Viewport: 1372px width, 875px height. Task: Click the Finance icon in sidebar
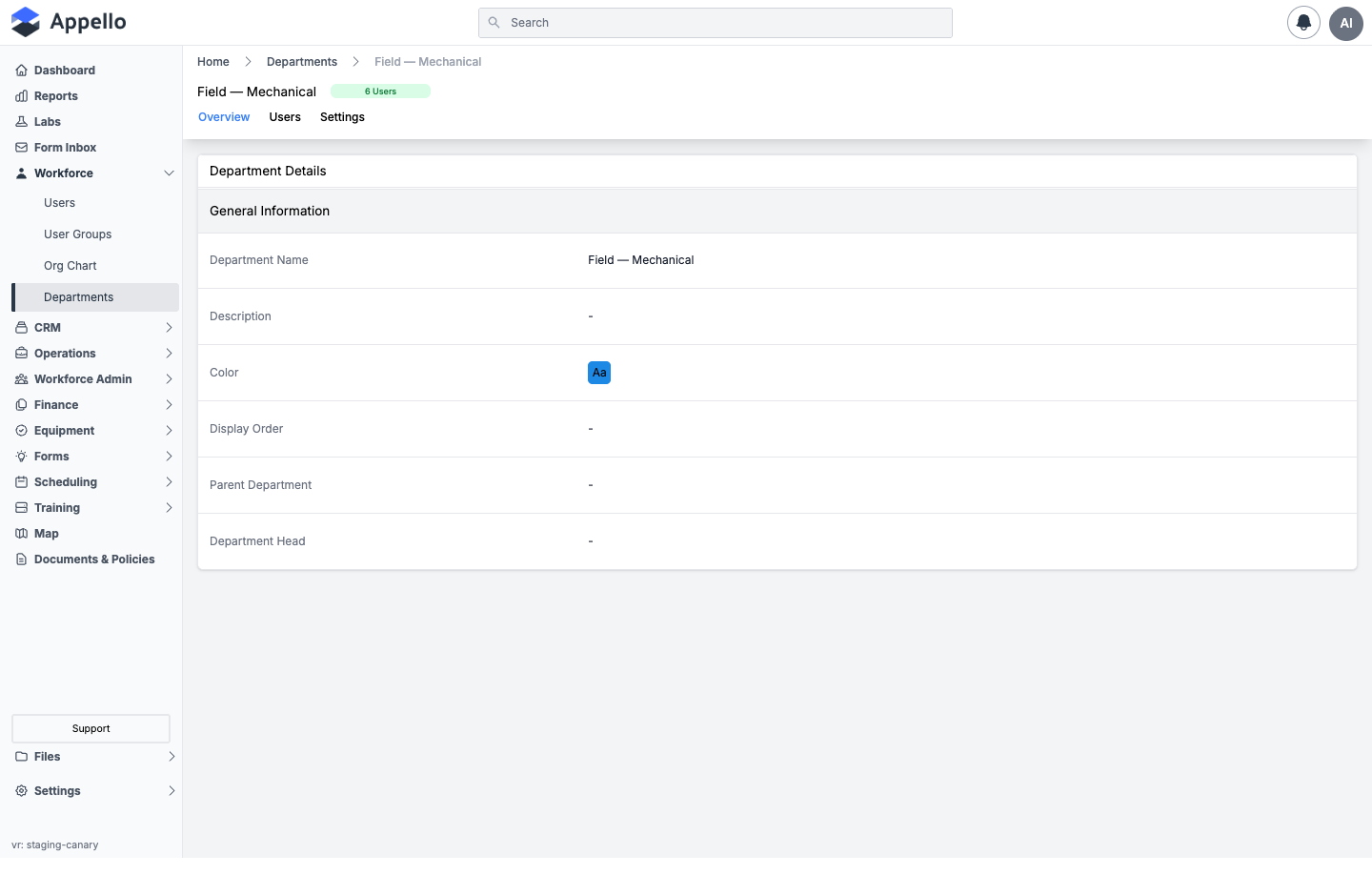click(x=21, y=405)
